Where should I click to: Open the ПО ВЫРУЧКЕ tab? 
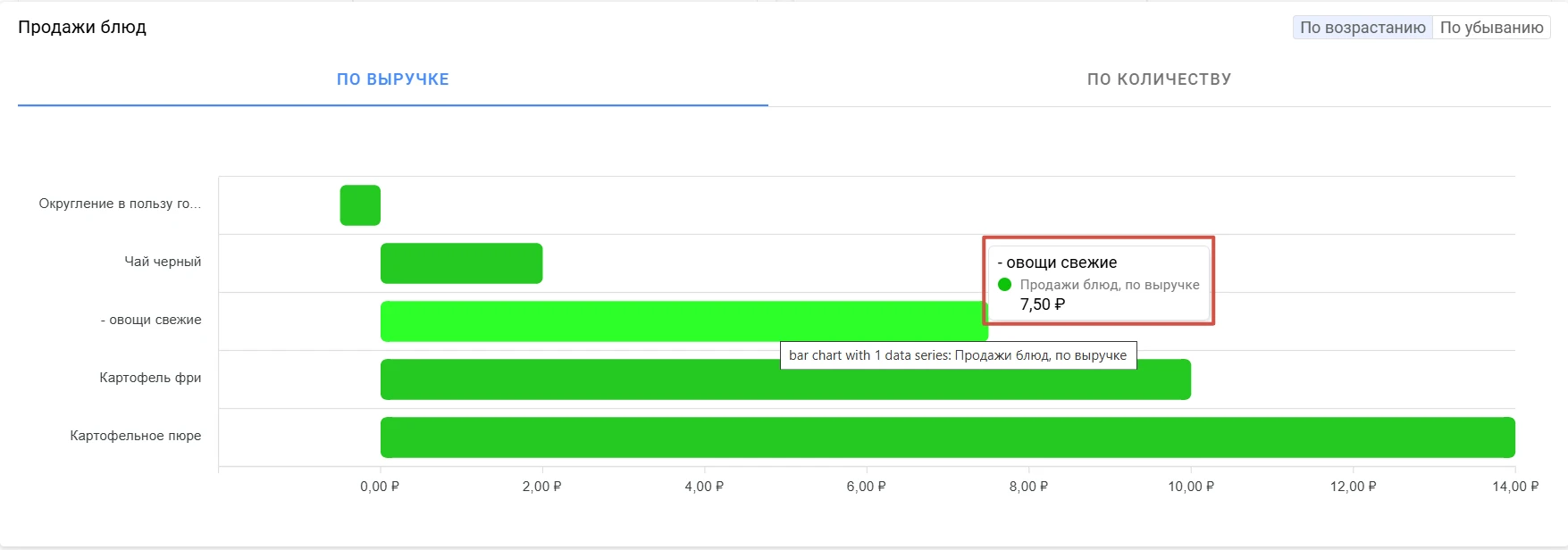pyautogui.click(x=393, y=79)
